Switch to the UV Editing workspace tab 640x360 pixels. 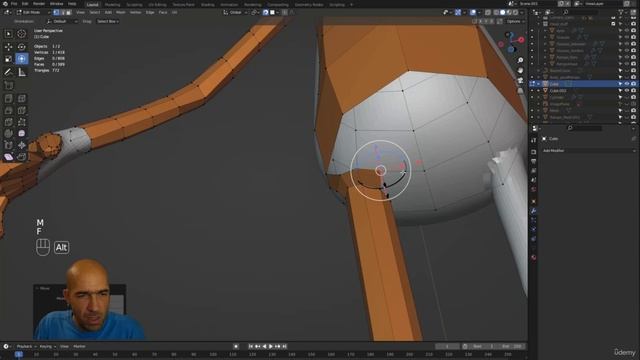158,4
